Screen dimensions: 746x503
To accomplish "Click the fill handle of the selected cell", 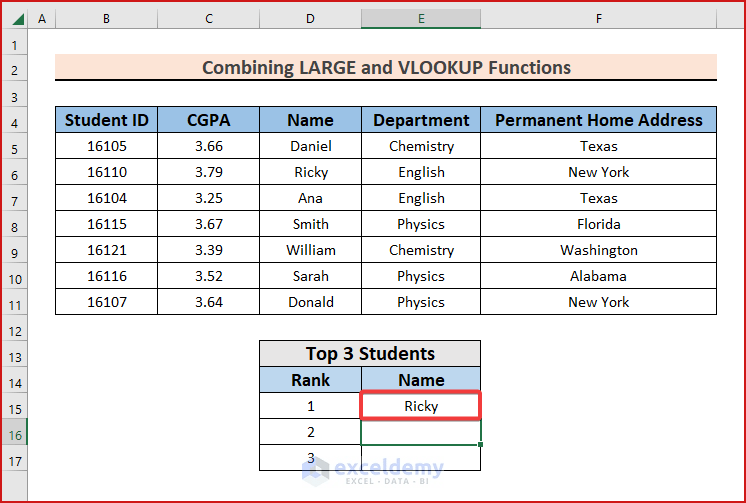I will [481, 444].
